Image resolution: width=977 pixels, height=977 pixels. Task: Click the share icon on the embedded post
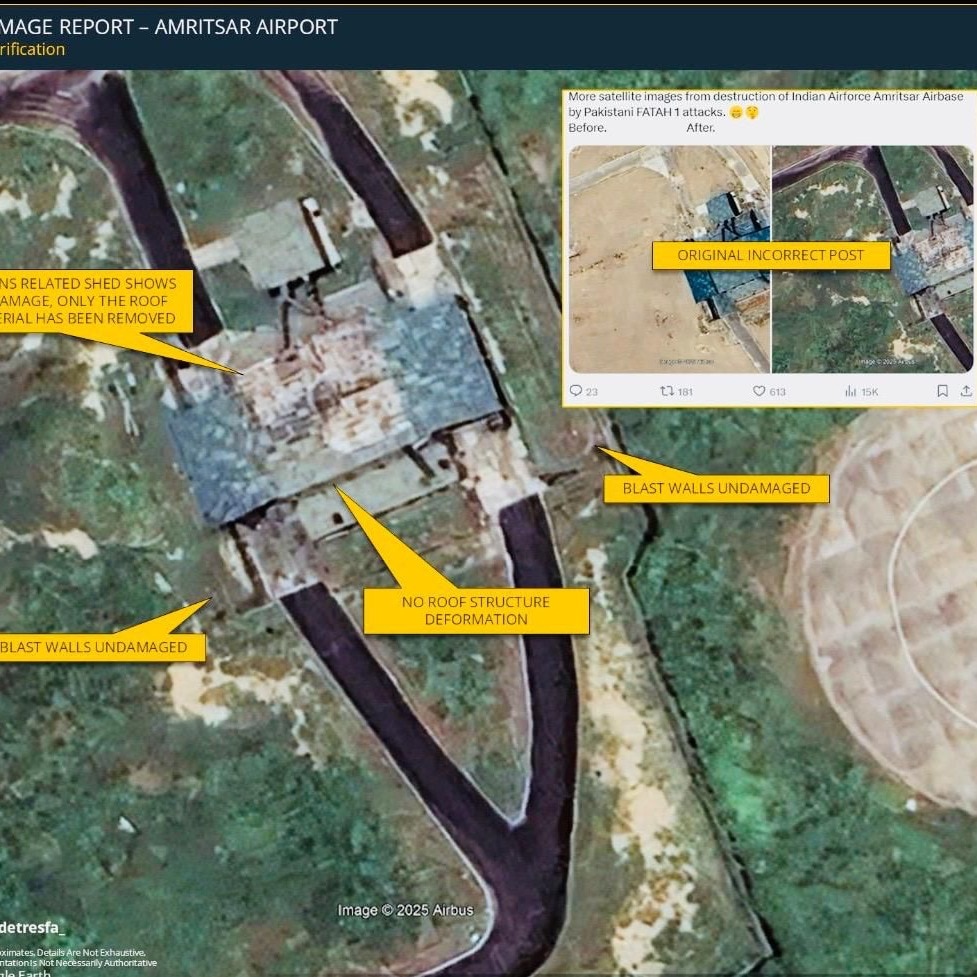pos(966,391)
